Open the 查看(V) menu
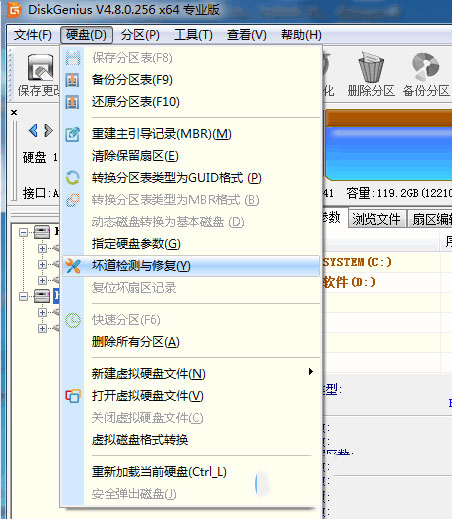This screenshot has height=519, width=452. 247,35
